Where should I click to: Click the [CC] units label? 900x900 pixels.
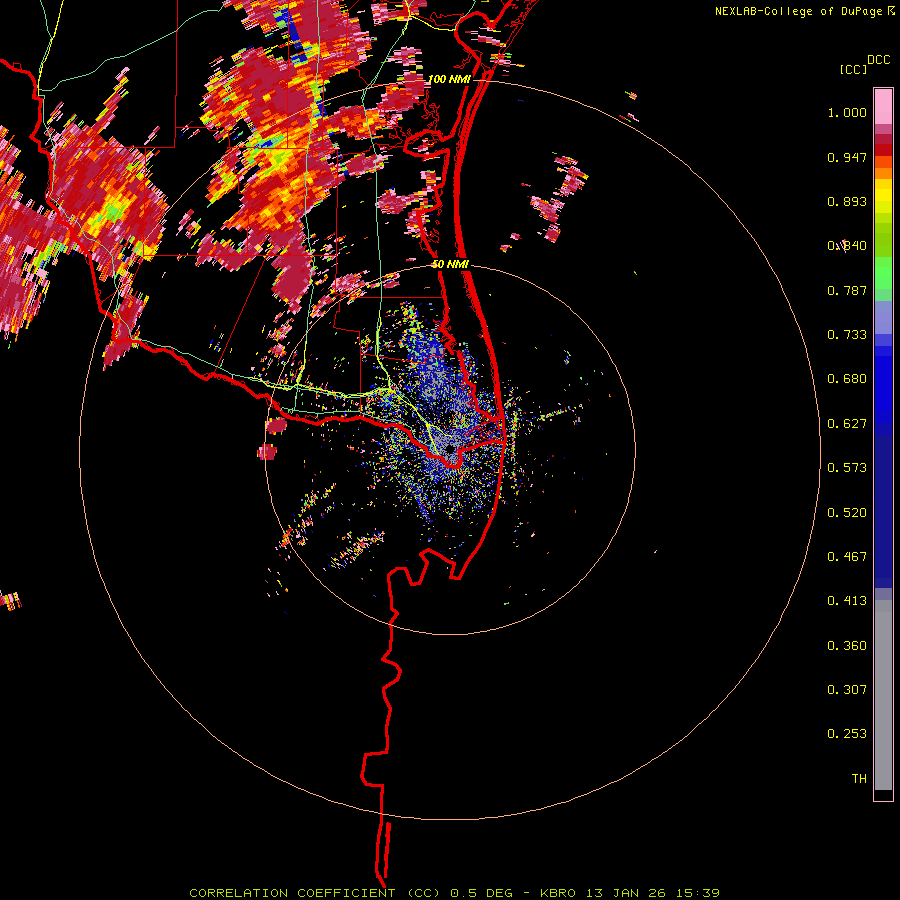(x=853, y=69)
